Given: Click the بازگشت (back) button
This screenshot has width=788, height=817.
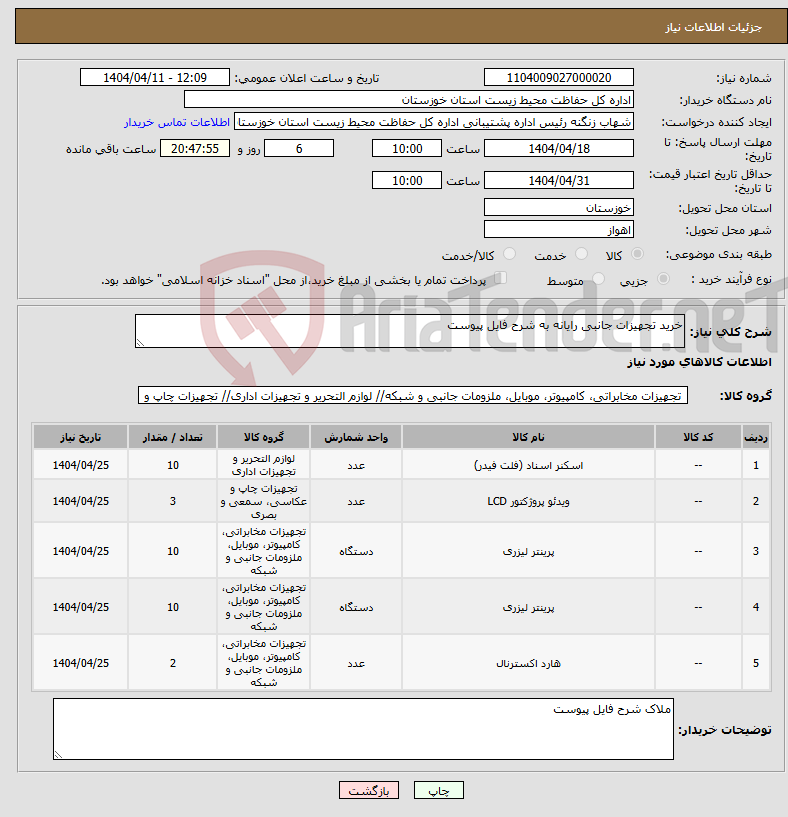Looking at the screenshot, I should coord(368,790).
